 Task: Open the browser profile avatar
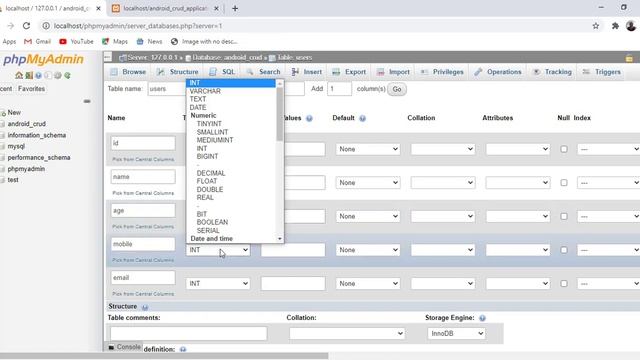pyautogui.click(x=631, y=26)
